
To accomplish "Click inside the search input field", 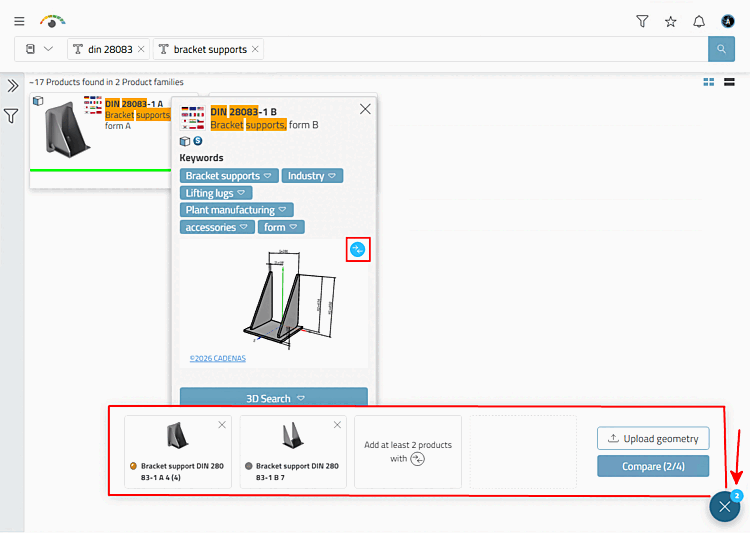I will click(x=483, y=49).
